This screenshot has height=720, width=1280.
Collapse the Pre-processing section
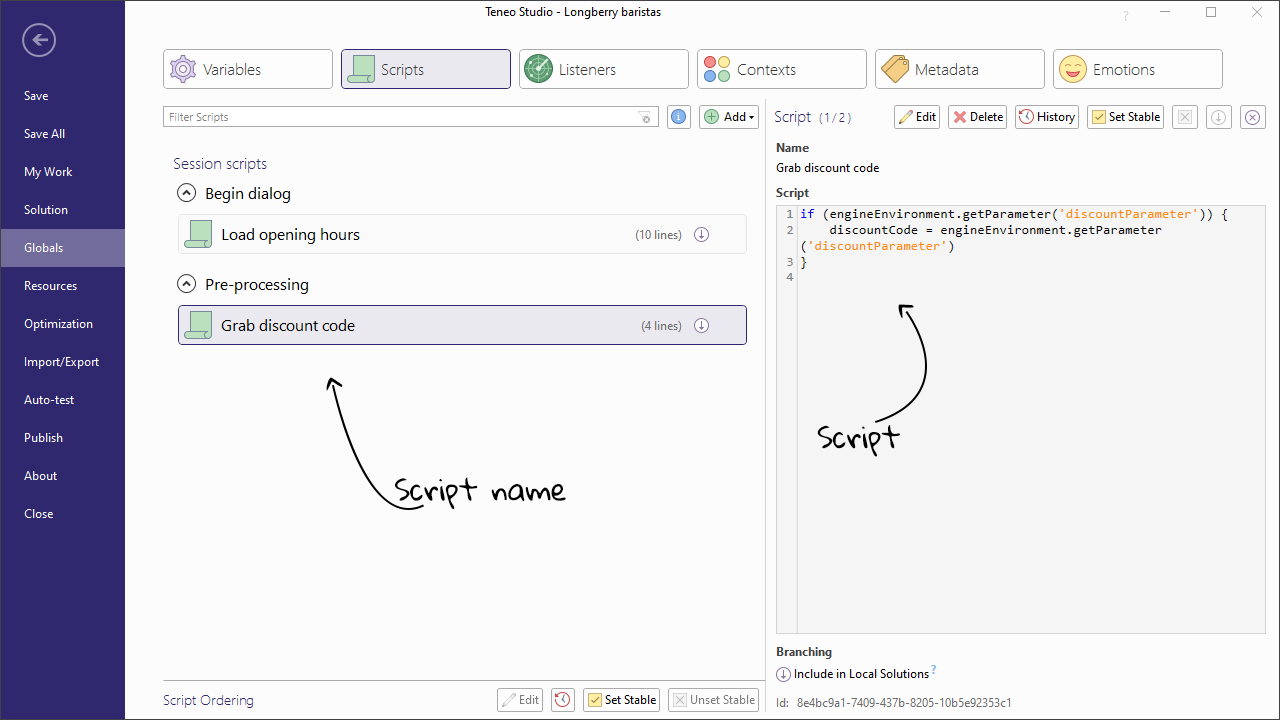186,285
